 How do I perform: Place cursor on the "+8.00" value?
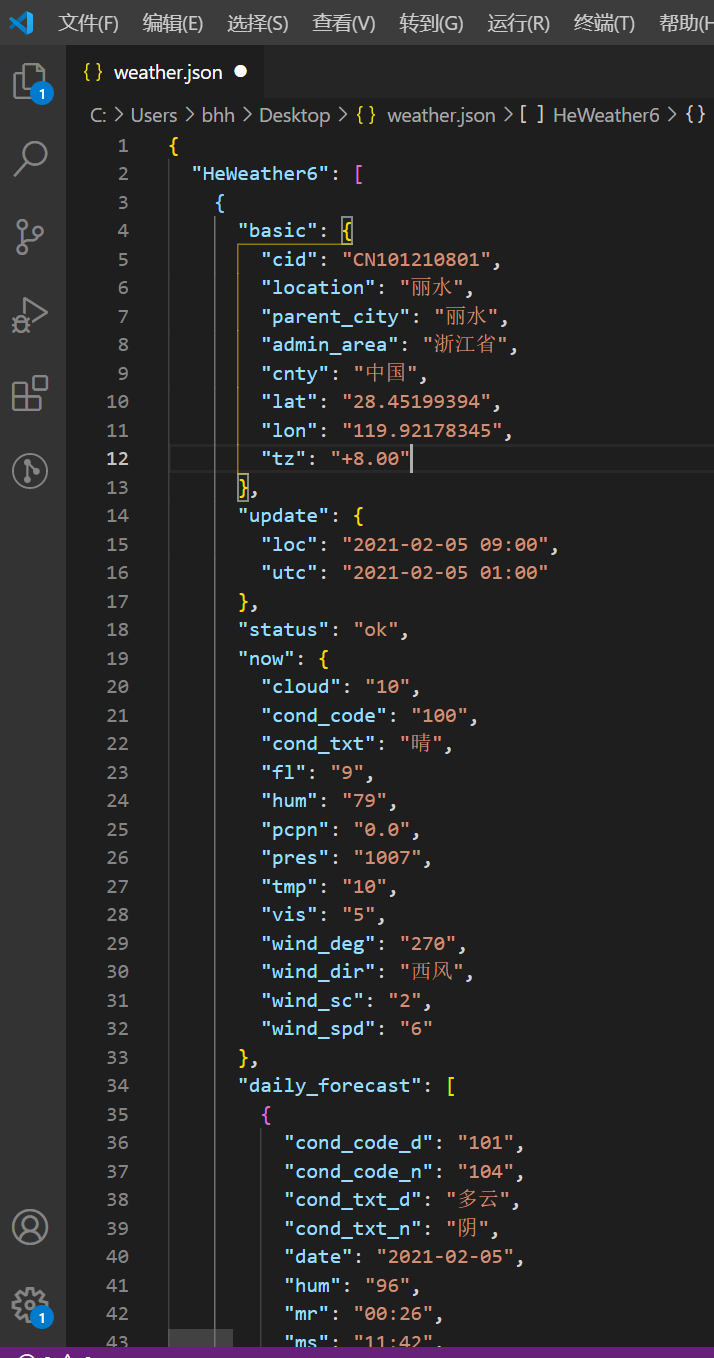pos(370,458)
